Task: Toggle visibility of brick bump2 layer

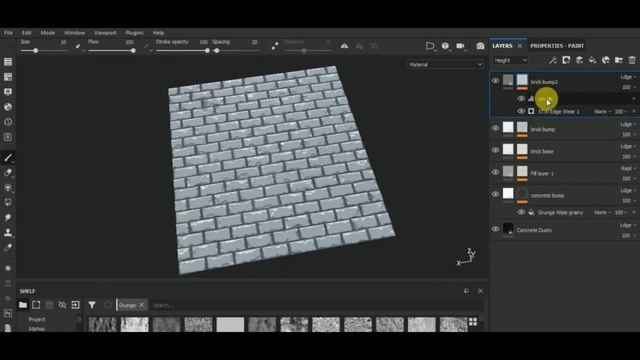Action: 496,81
